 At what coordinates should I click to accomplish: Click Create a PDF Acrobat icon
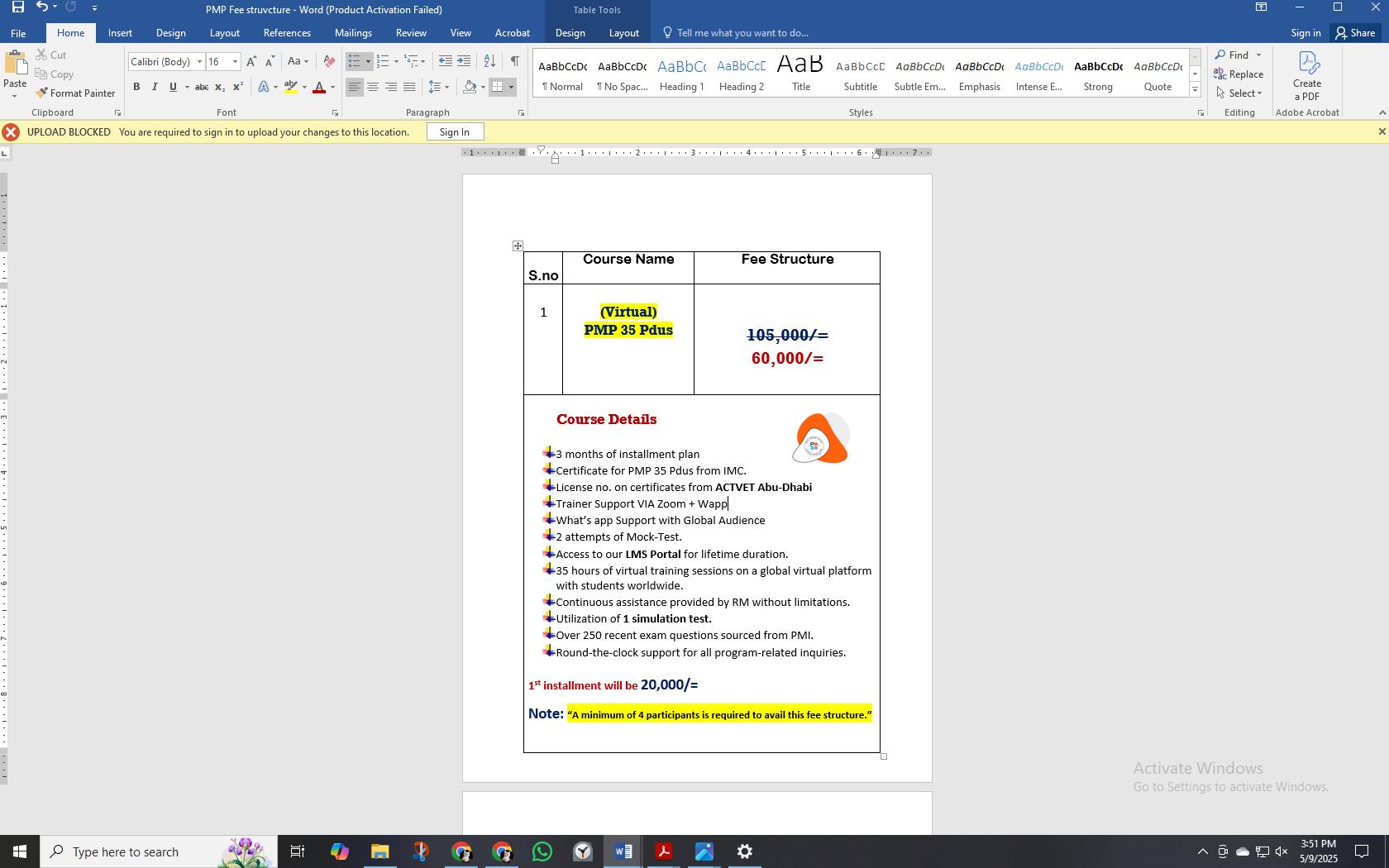tap(1307, 76)
